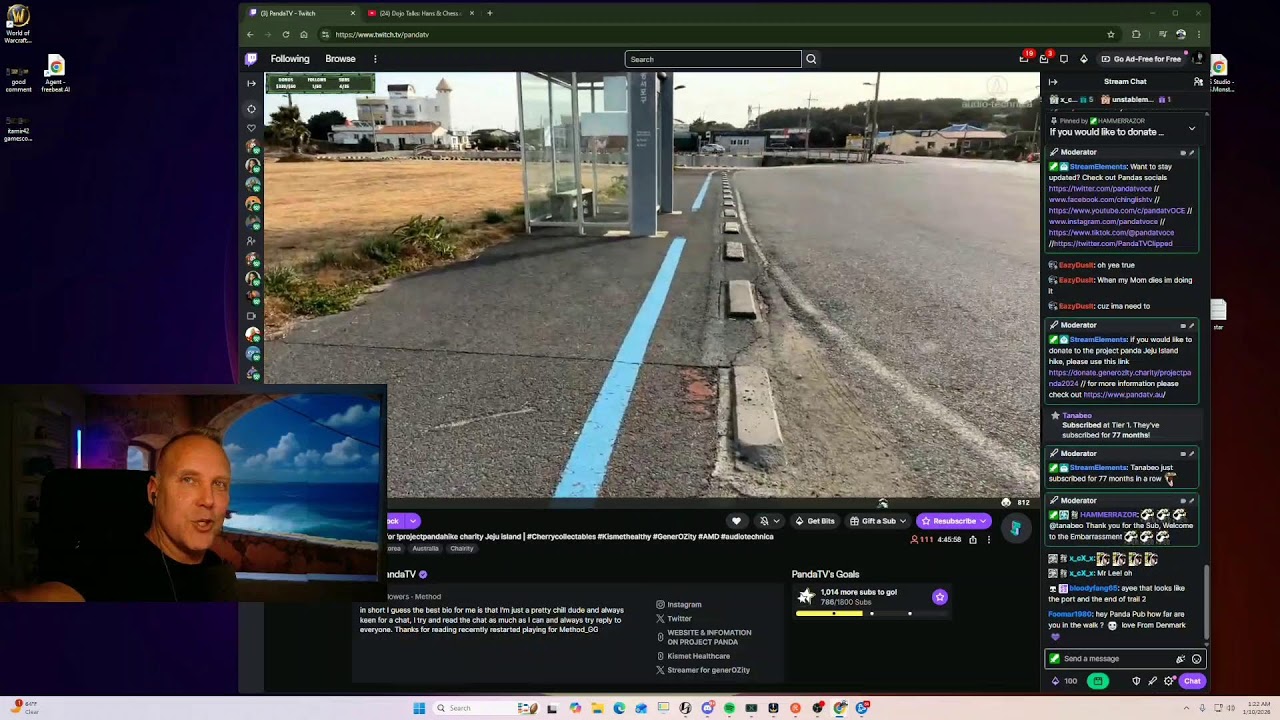1280x720 pixels.
Task: Focus the Twitch search field
Action: click(x=713, y=59)
